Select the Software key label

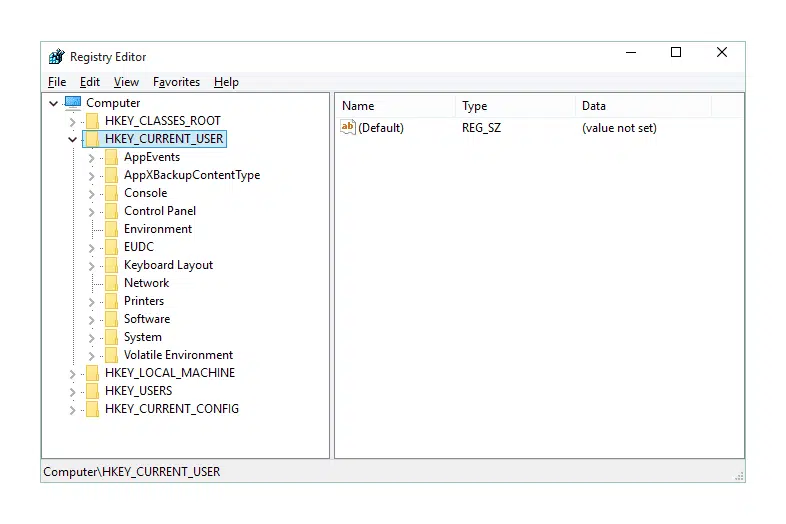pyautogui.click(x=147, y=319)
